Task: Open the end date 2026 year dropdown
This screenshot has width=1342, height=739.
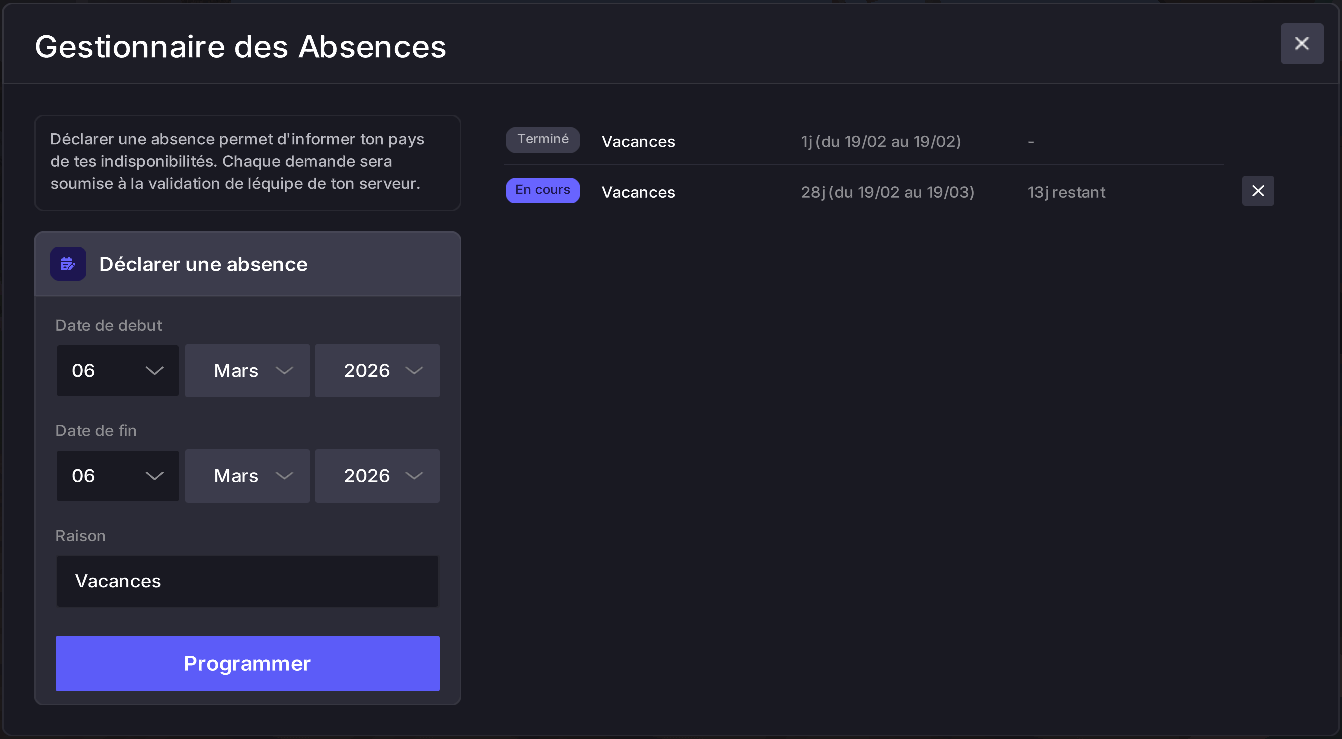Action: point(377,476)
